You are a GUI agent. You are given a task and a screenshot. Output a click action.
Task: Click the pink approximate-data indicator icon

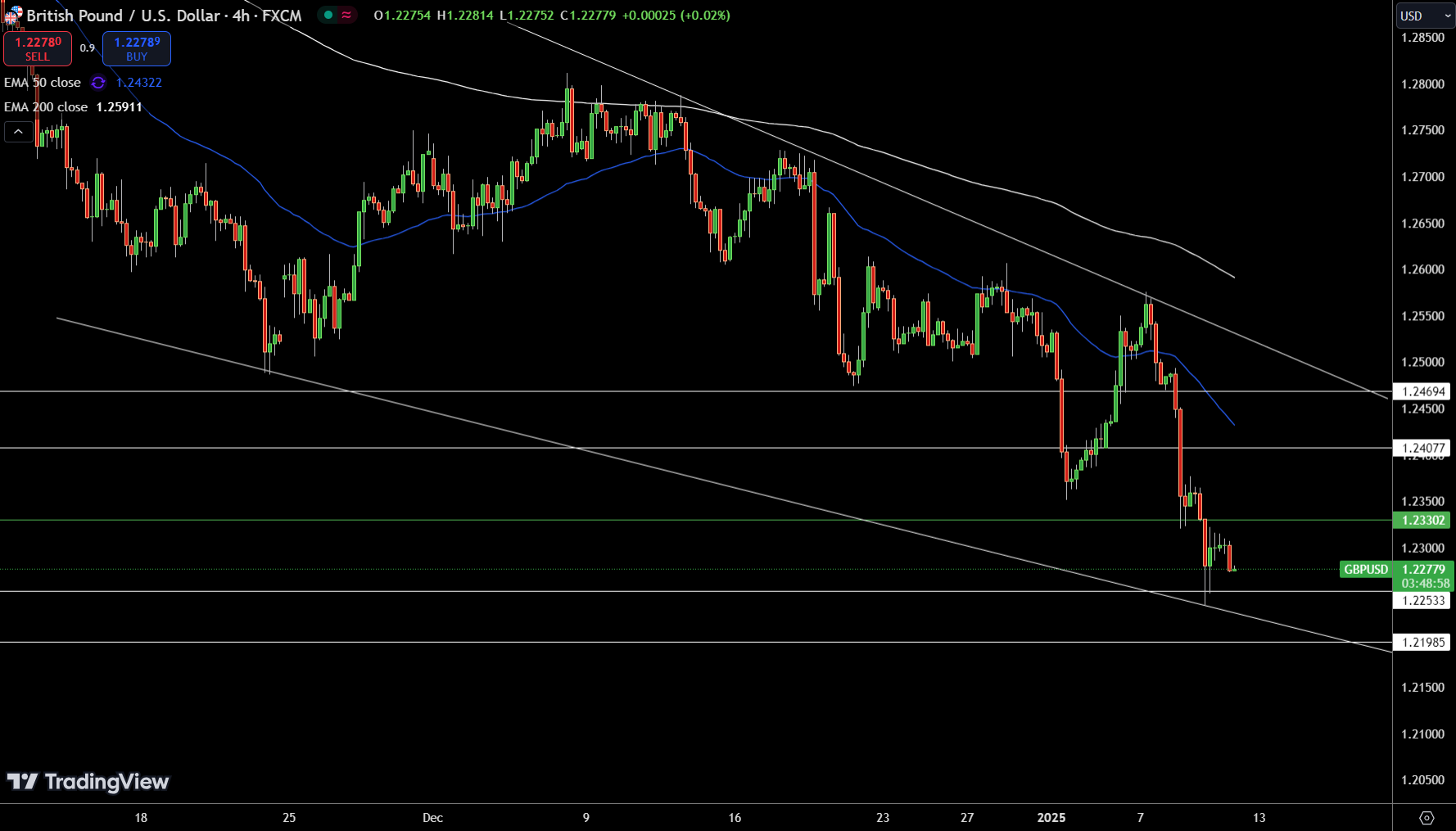pos(346,15)
